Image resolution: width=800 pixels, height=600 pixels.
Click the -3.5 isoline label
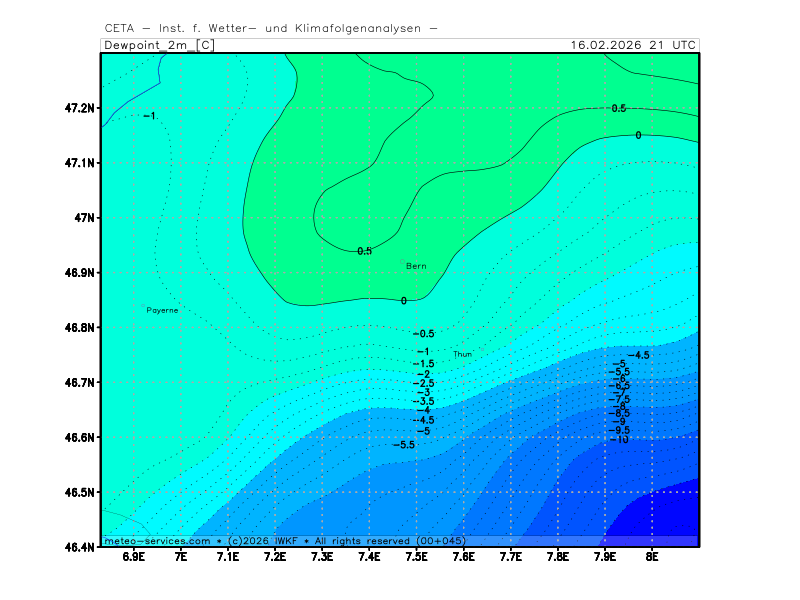(424, 401)
